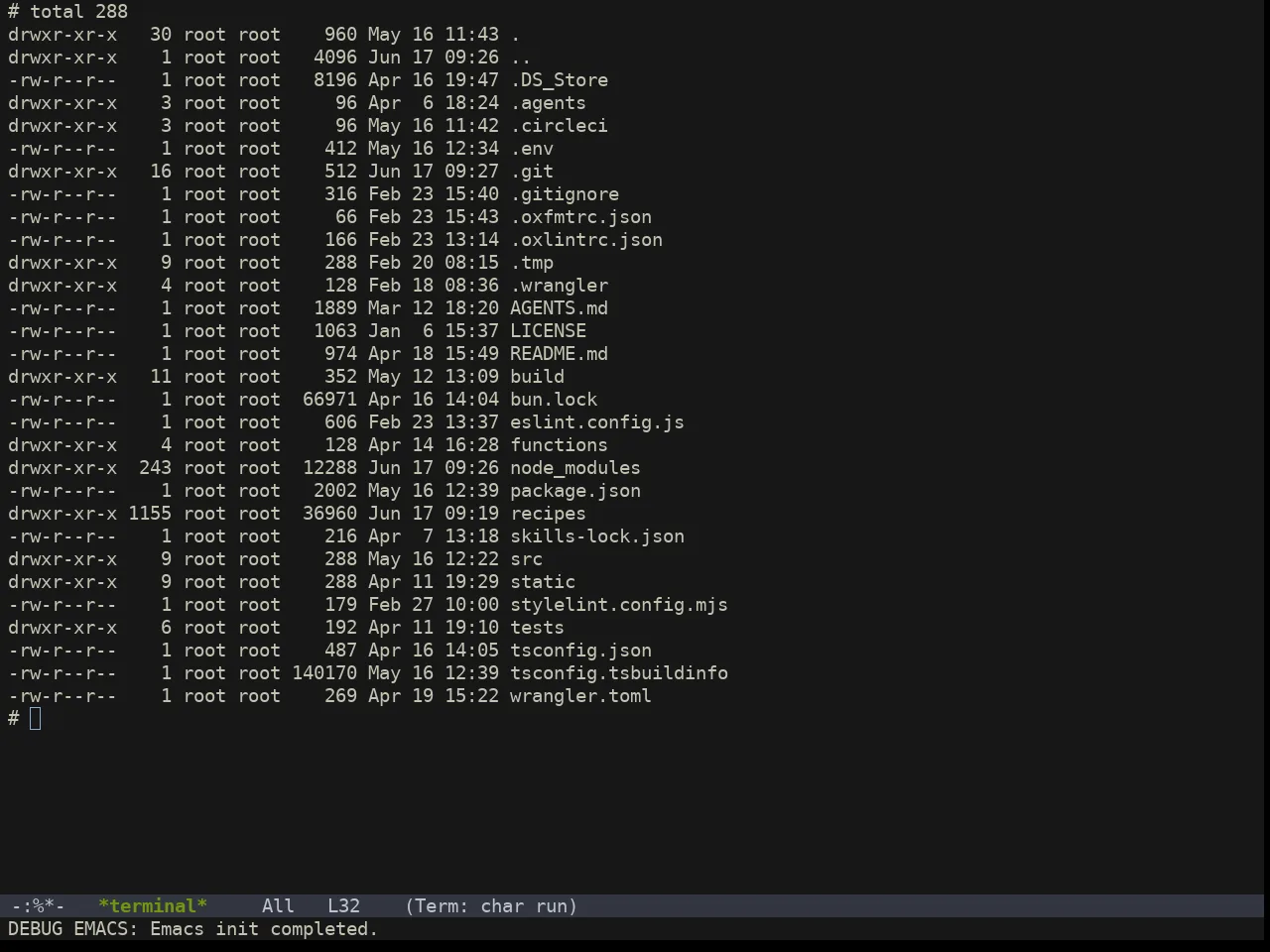Select the node_modules directory name

[x=575, y=468]
